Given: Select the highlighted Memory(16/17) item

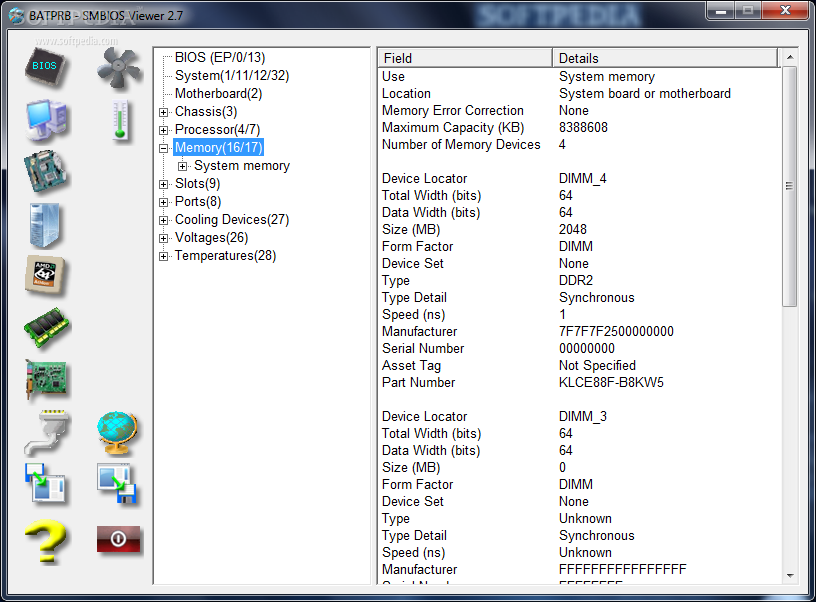Looking at the screenshot, I should point(218,148).
